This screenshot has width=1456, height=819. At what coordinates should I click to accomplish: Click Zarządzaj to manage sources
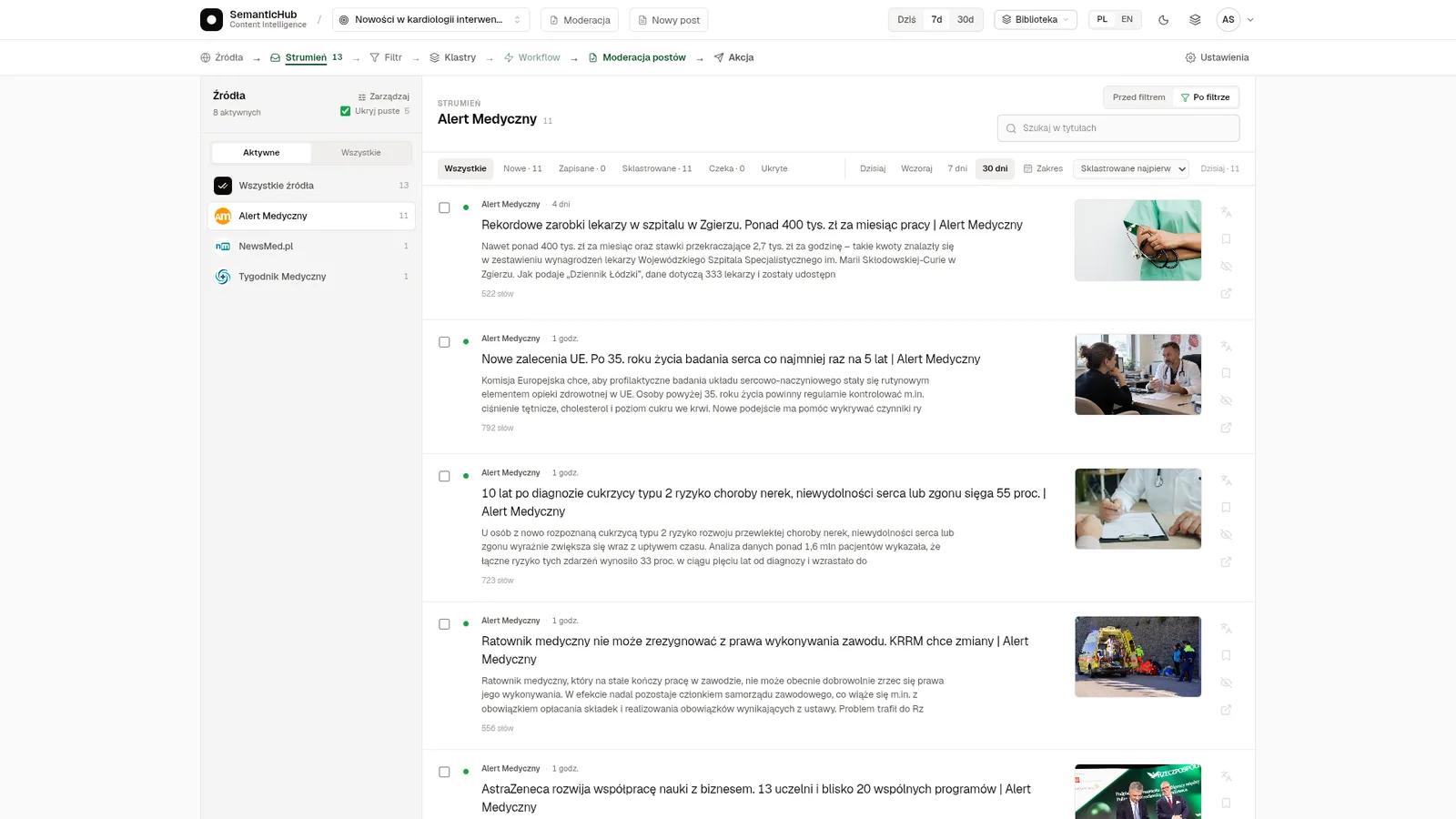click(383, 96)
